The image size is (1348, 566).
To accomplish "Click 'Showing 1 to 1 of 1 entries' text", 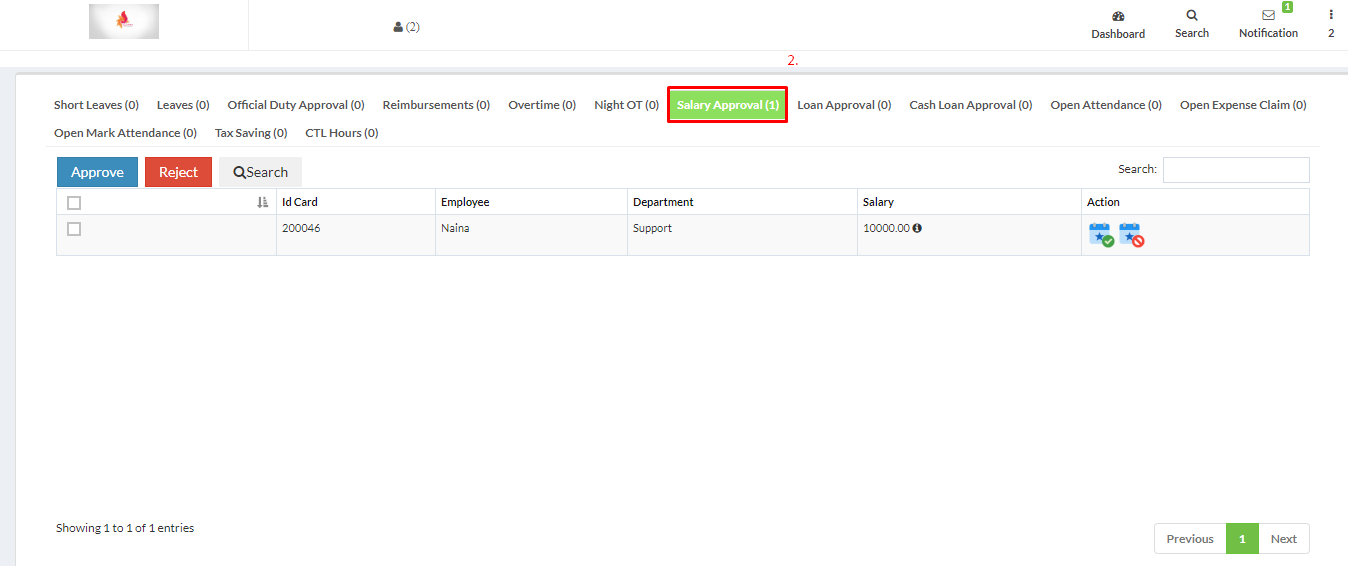I will pyautogui.click(x=125, y=528).
